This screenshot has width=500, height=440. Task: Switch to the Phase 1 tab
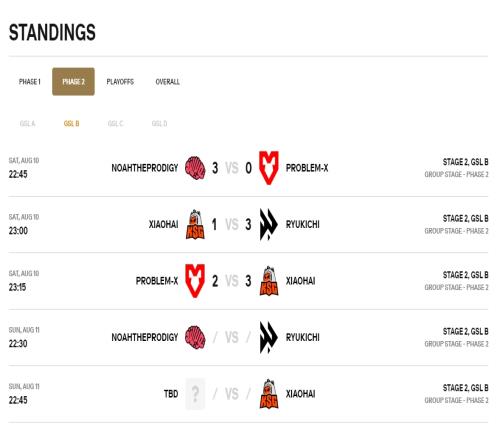pos(30,82)
